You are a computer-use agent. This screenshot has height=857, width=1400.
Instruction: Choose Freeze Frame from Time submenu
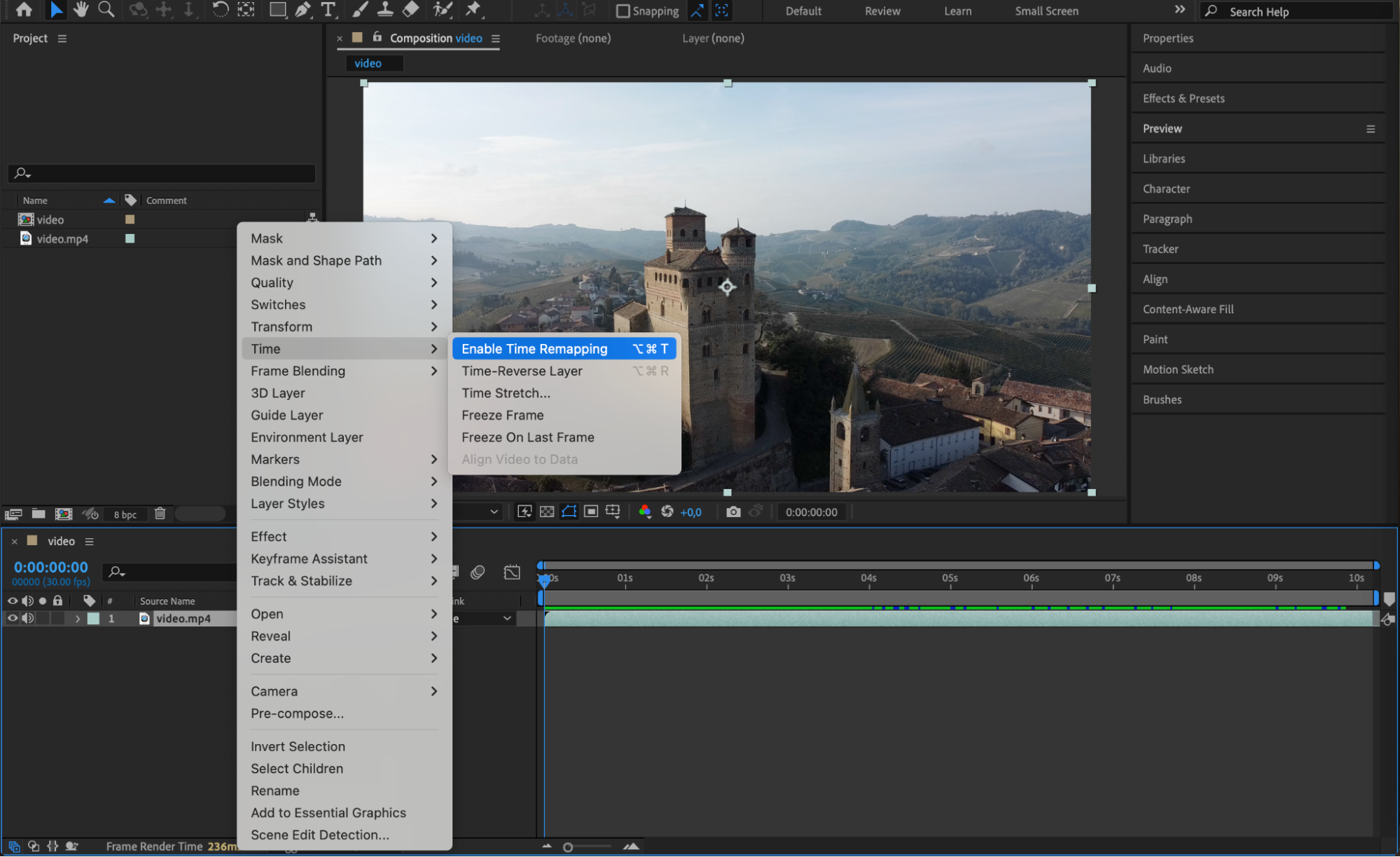pyautogui.click(x=502, y=416)
